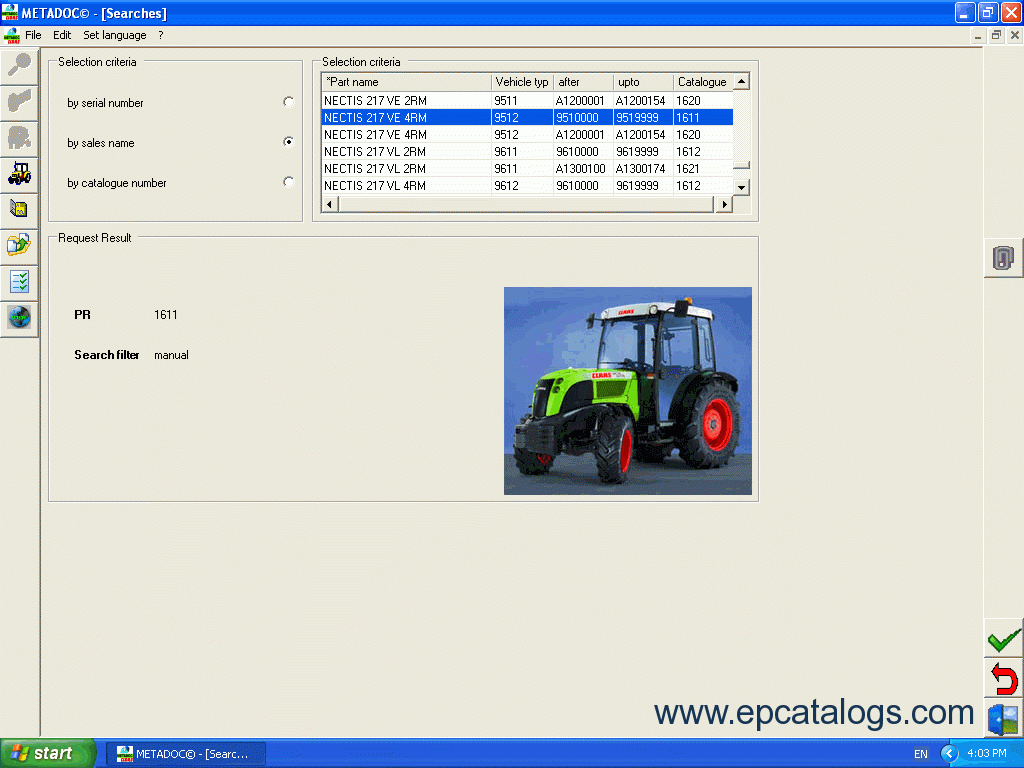Screen dimensions: 1024x768
Task: Confirm selection with the green checkmark
Action: click(x=1004, y=639)
